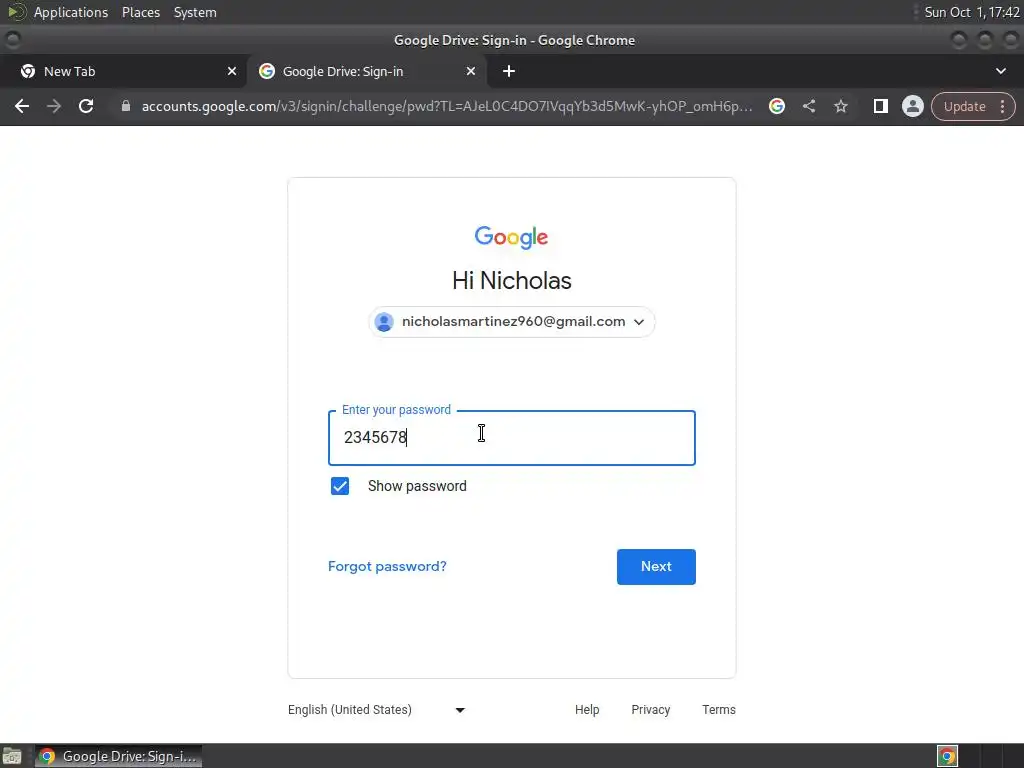Open the Chrome three-dot menu
Image resolution: width=1024 pixels, height=768 pixels.
pyautogui.click(x=1002, y=106)
